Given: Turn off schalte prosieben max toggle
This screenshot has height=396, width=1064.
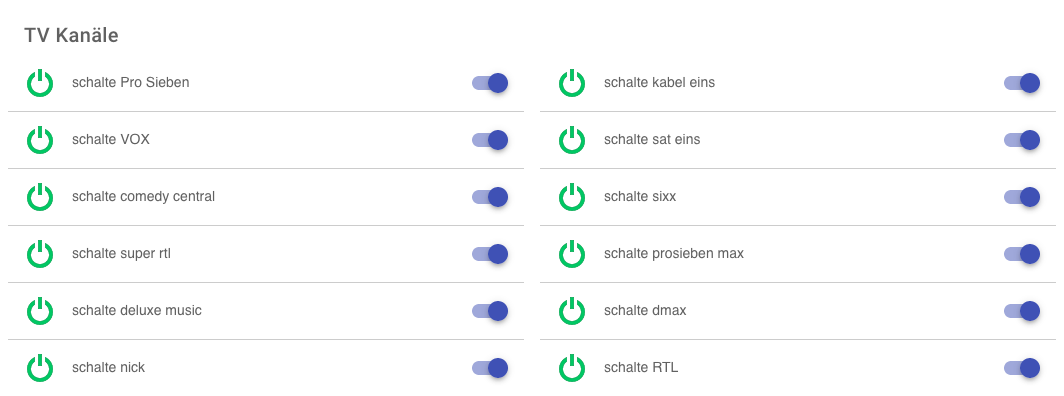Looking at the screenshot, I should click(x=1022, y=254).
